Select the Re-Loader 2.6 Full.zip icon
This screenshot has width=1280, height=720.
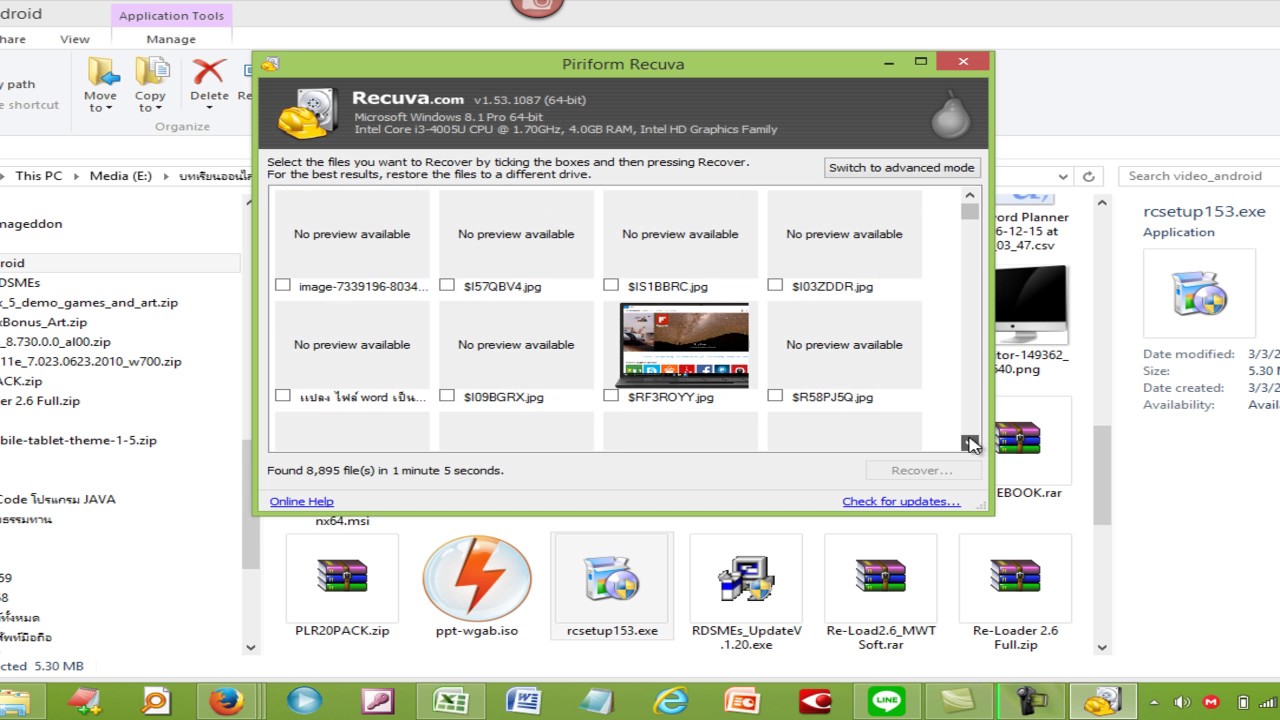click(1015, 577)
